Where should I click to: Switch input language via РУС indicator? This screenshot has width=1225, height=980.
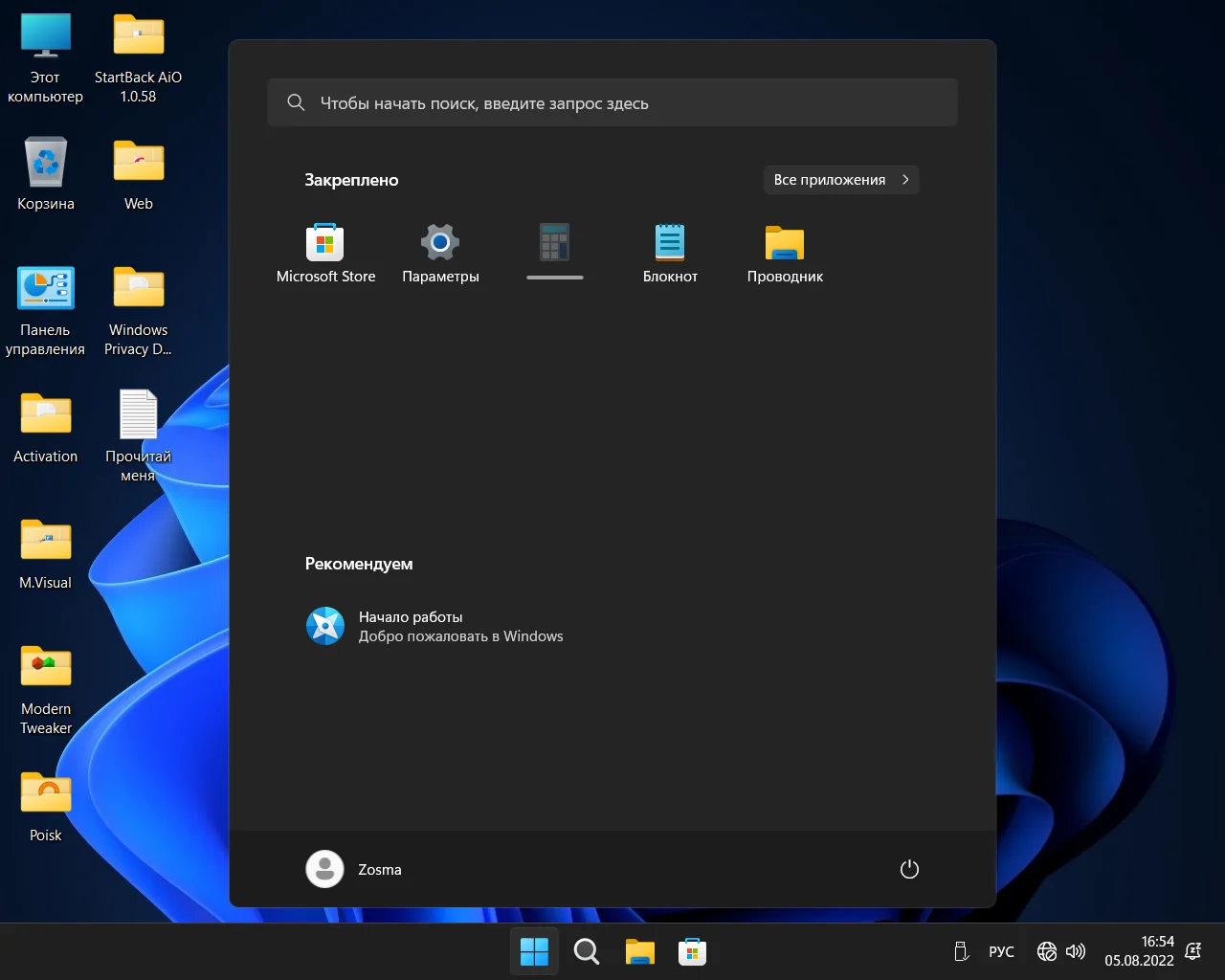1001,951
